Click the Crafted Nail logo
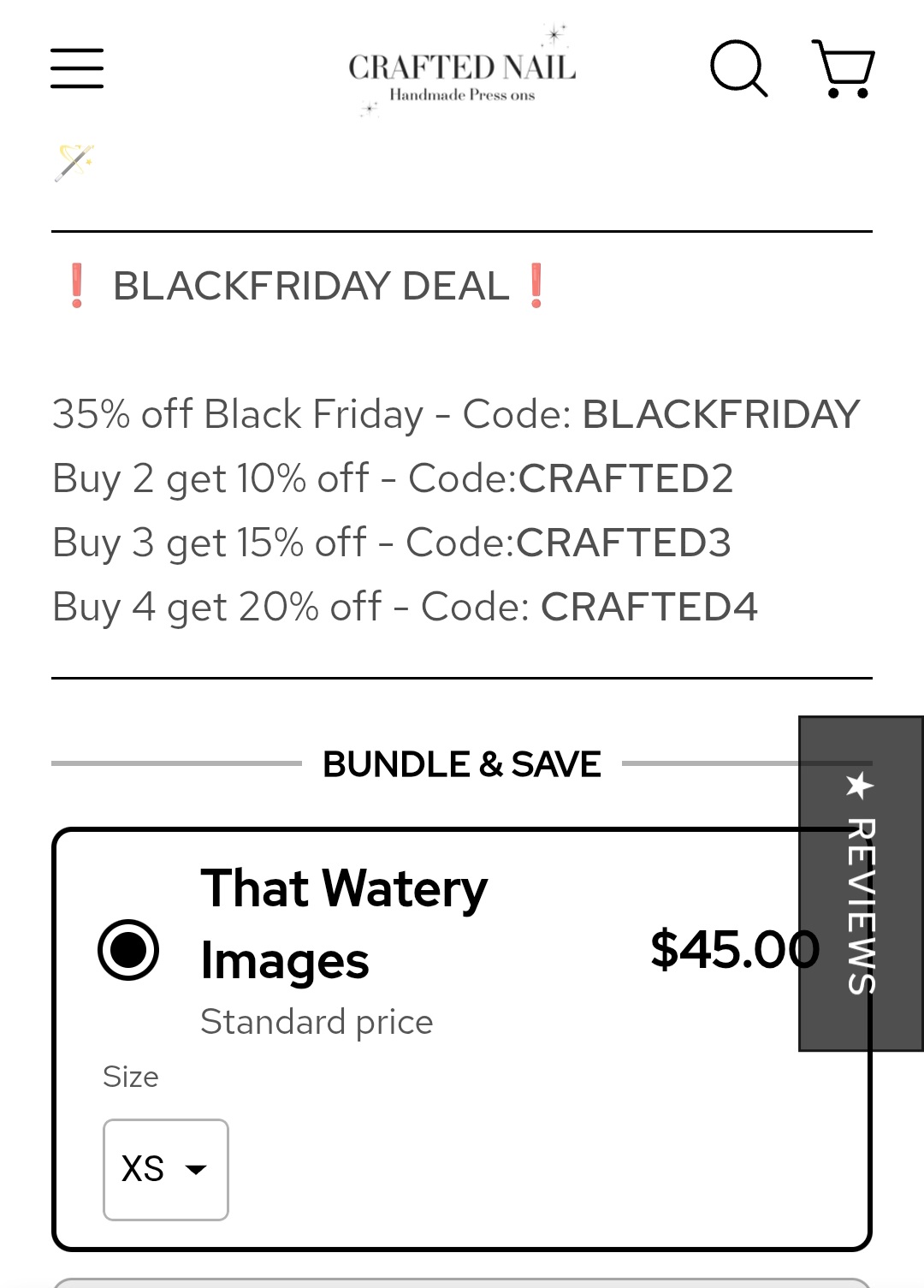This screenshot has height=1288, width=924. [462, 73]
